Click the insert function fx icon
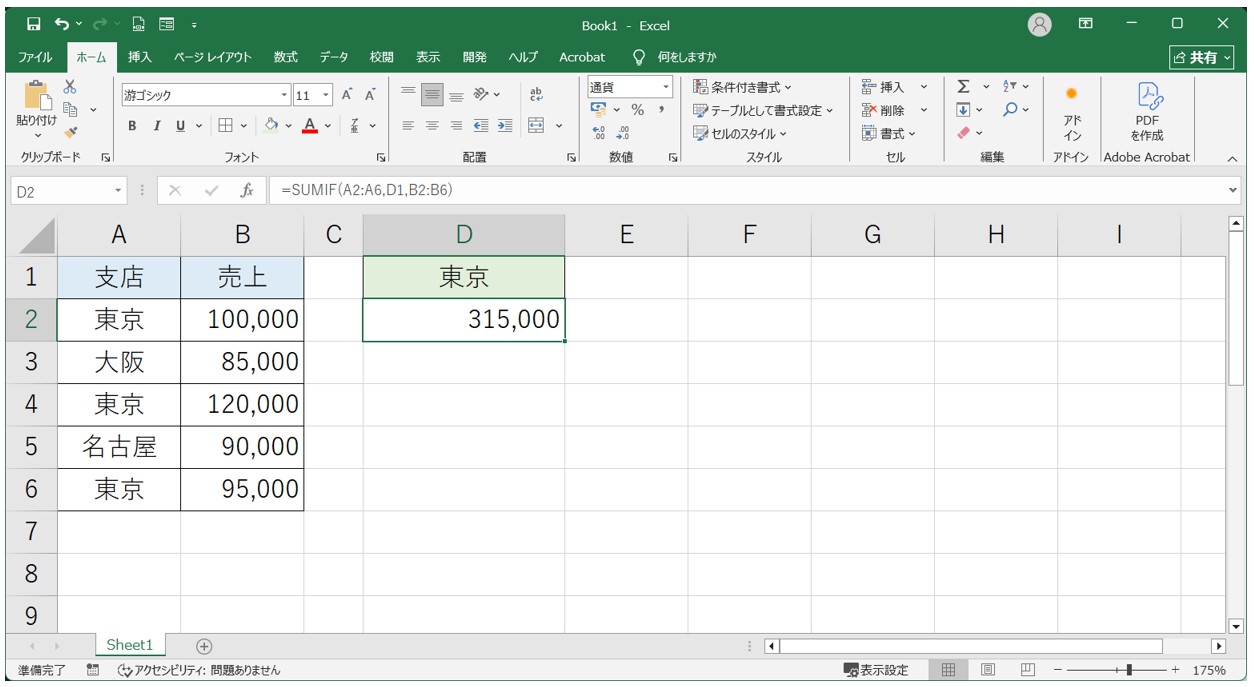The image size is (1254, 687). point(247,191)
